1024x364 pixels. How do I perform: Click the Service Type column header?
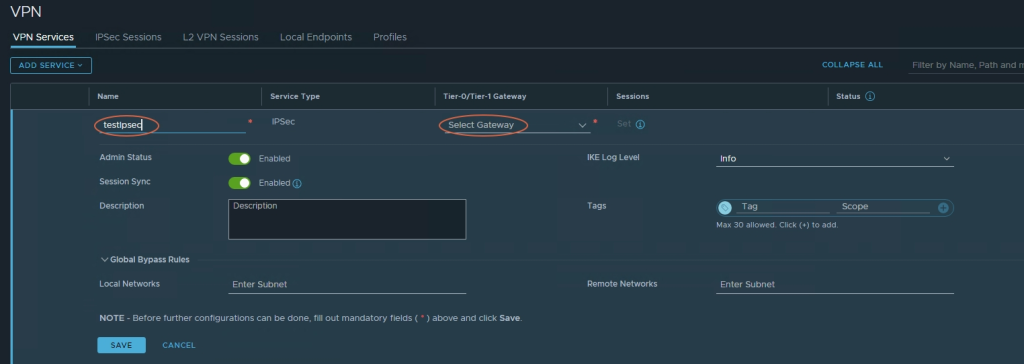295,97
